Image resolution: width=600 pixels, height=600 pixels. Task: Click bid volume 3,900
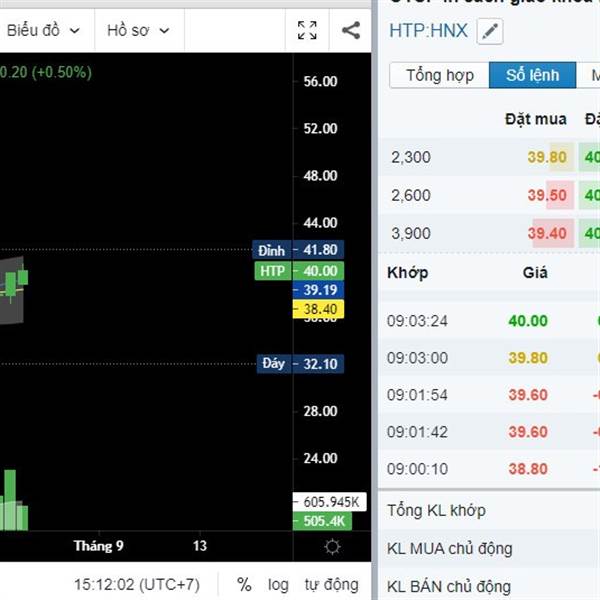pyautogui.click(x=411, y=233)
